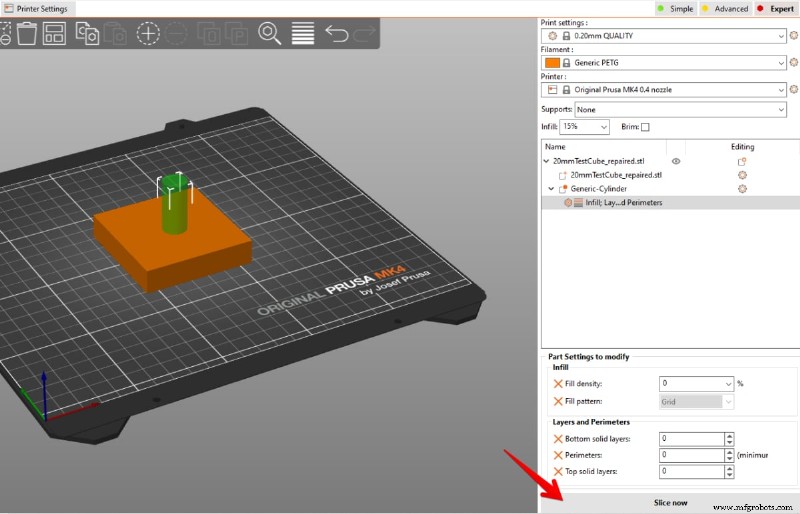Decrease Bottom solid layers with down arrow
800x514 pixels.
pos(729,442)
